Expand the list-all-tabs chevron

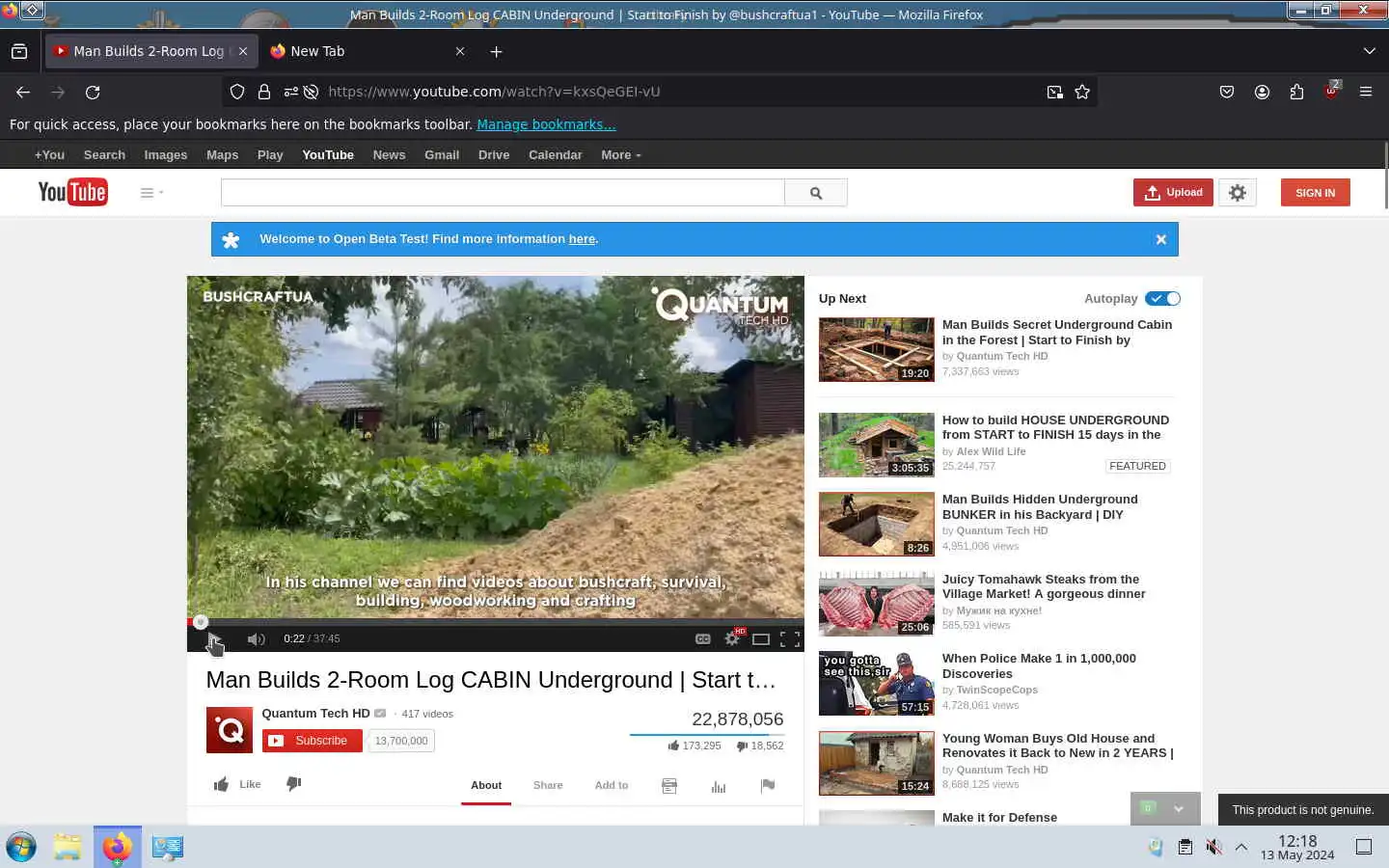[x=1369, y=51]
